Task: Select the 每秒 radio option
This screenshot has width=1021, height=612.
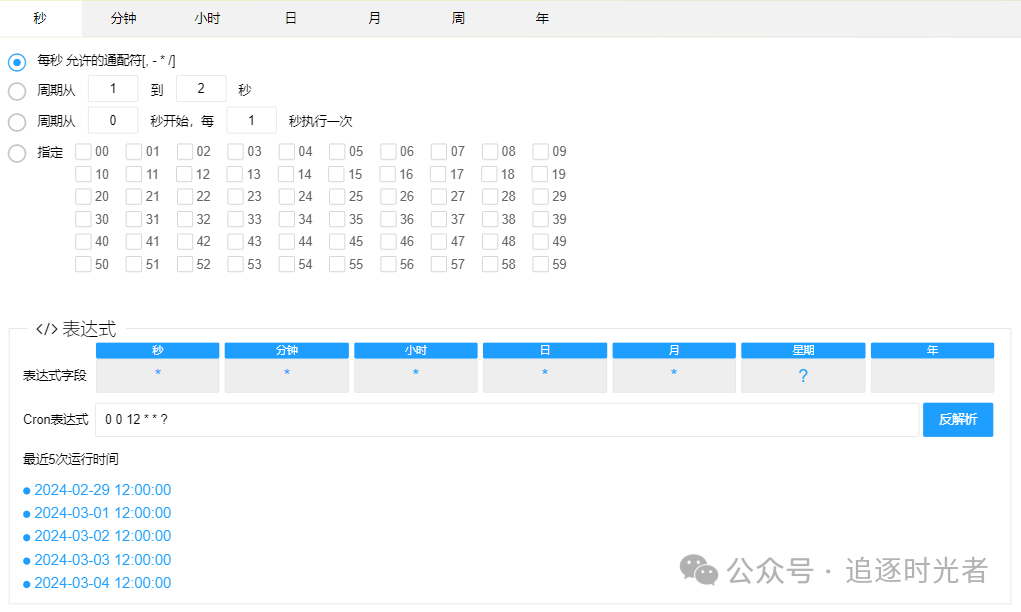Action: (16, 61)
